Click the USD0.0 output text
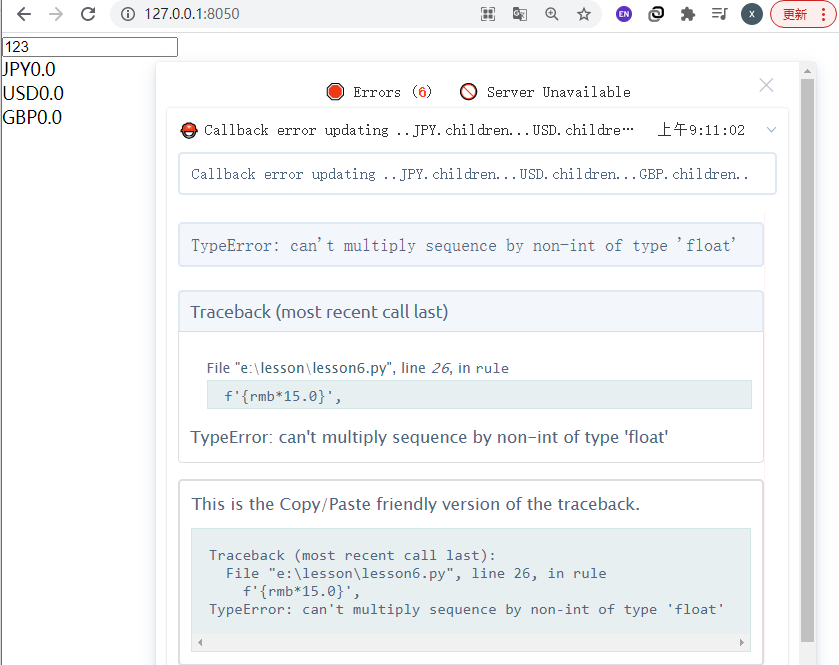The width and height of the screenshot is (839, 665). click(33, 93)
